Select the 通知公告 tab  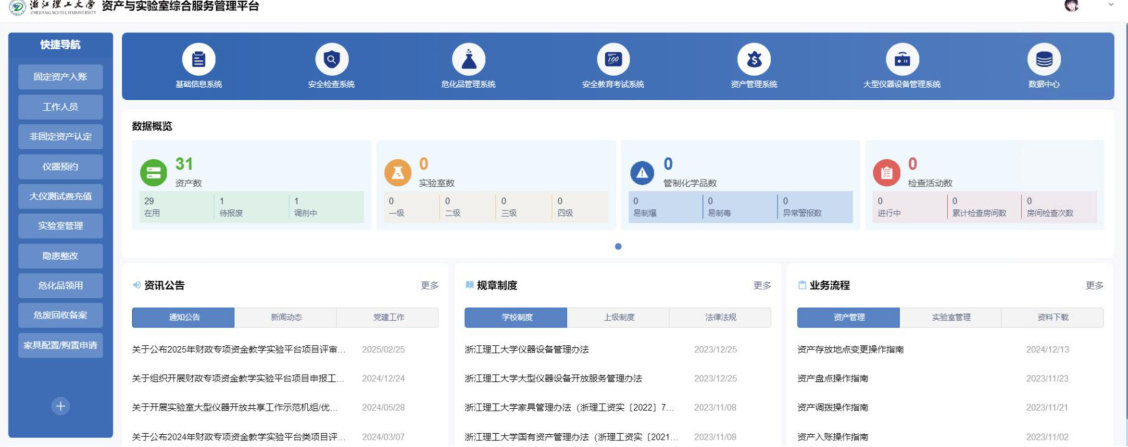click(183, 317)
